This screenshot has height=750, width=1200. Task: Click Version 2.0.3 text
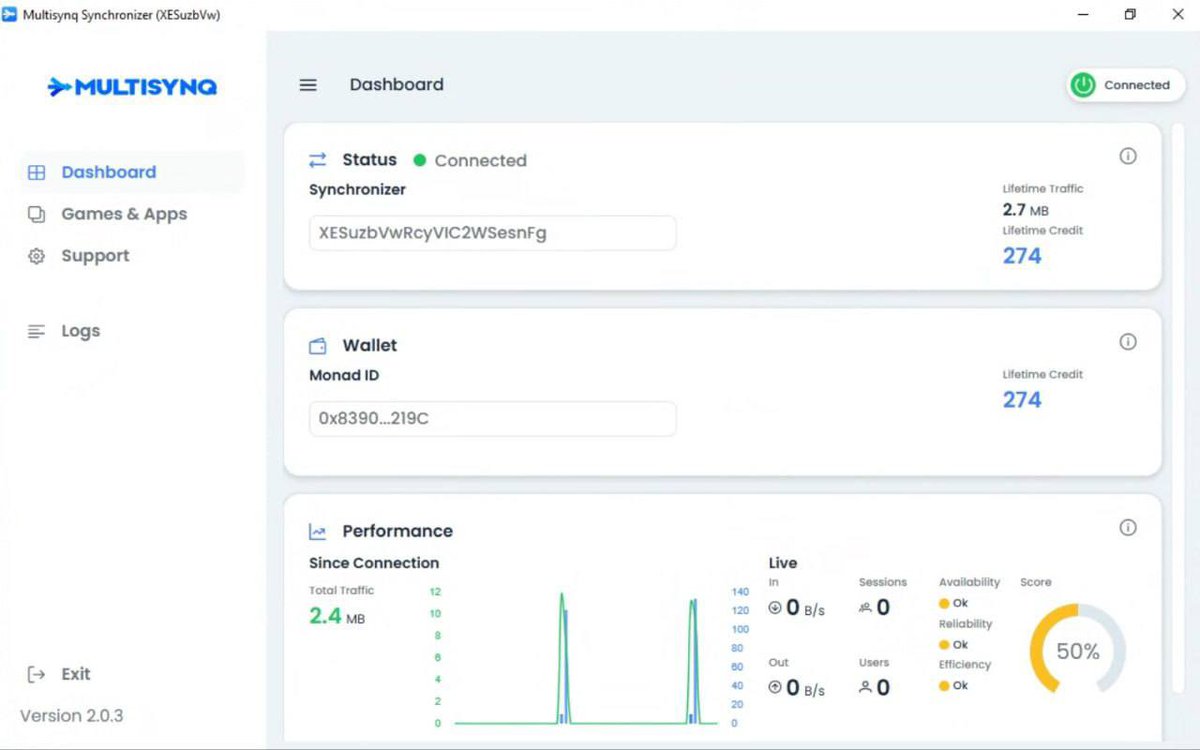(72, 715)
